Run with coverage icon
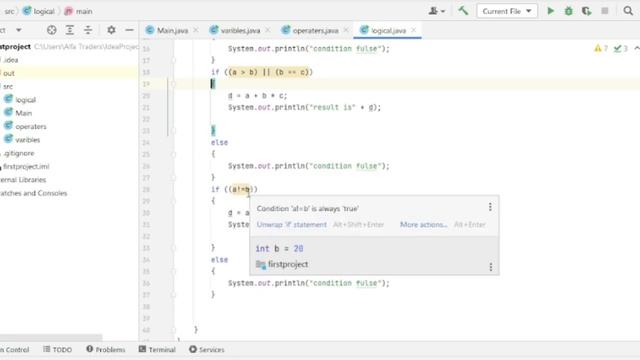 click(587, 11)
